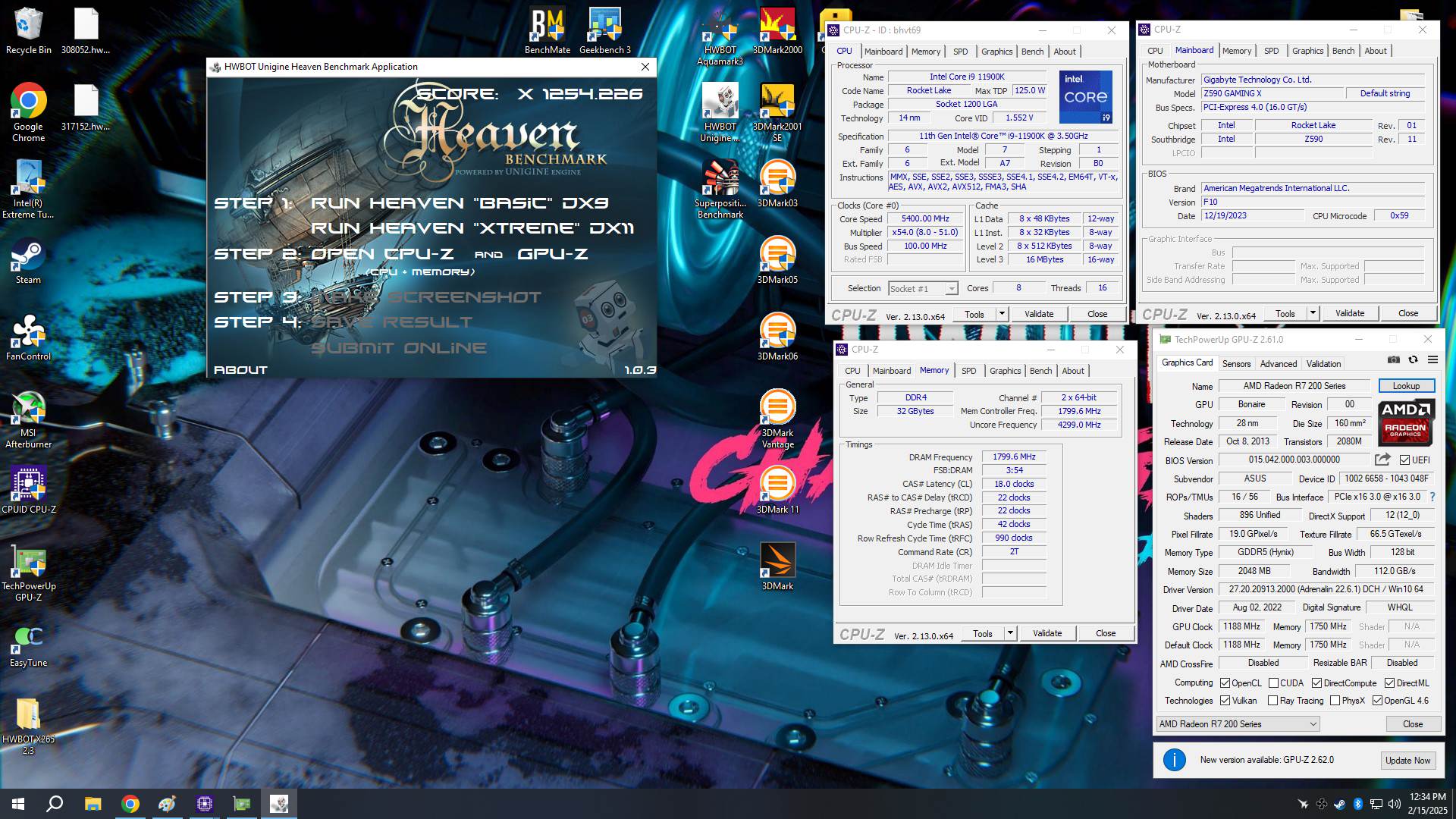Open File Explorer from taskbar
The width and height of the screenshot is (1456, 819).
tap(93, 804)
